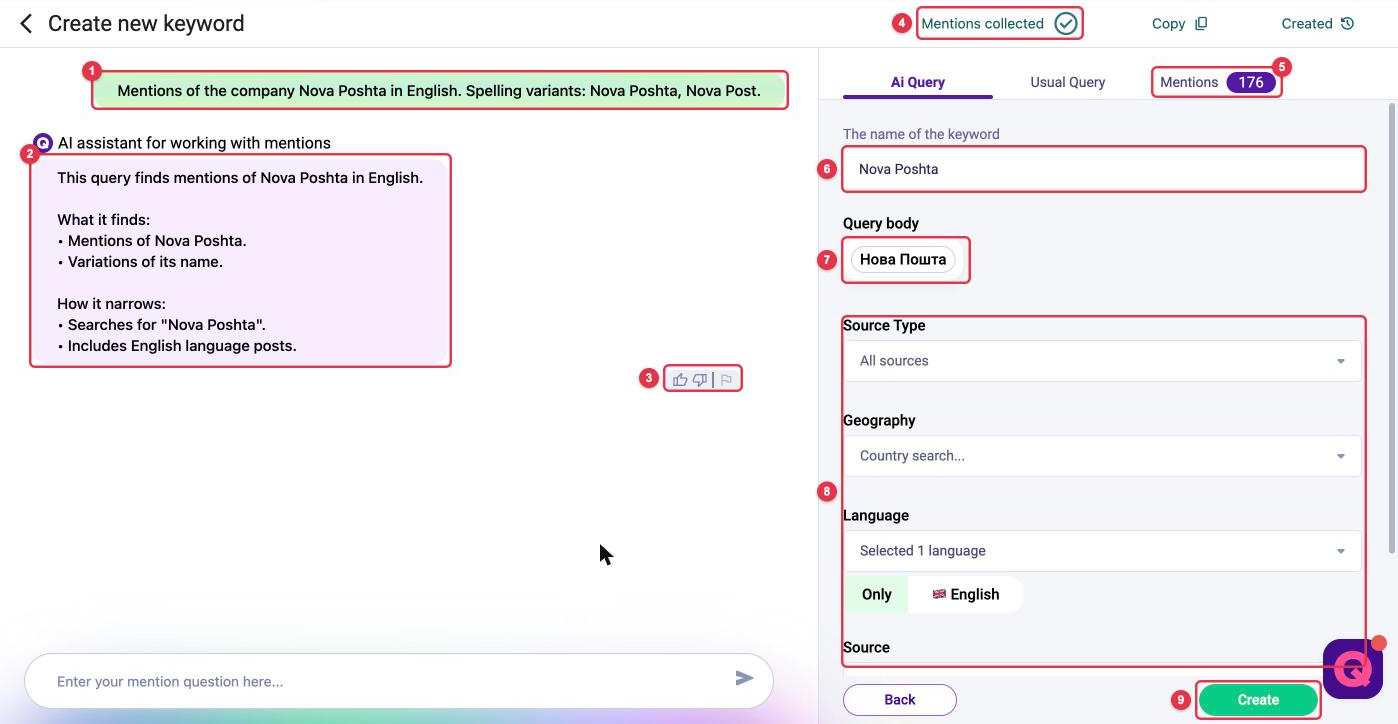1398x724 pixels.
Task: Click the AI assistant avatar icon
Action: pyautogui.click(x=42, y=143)
